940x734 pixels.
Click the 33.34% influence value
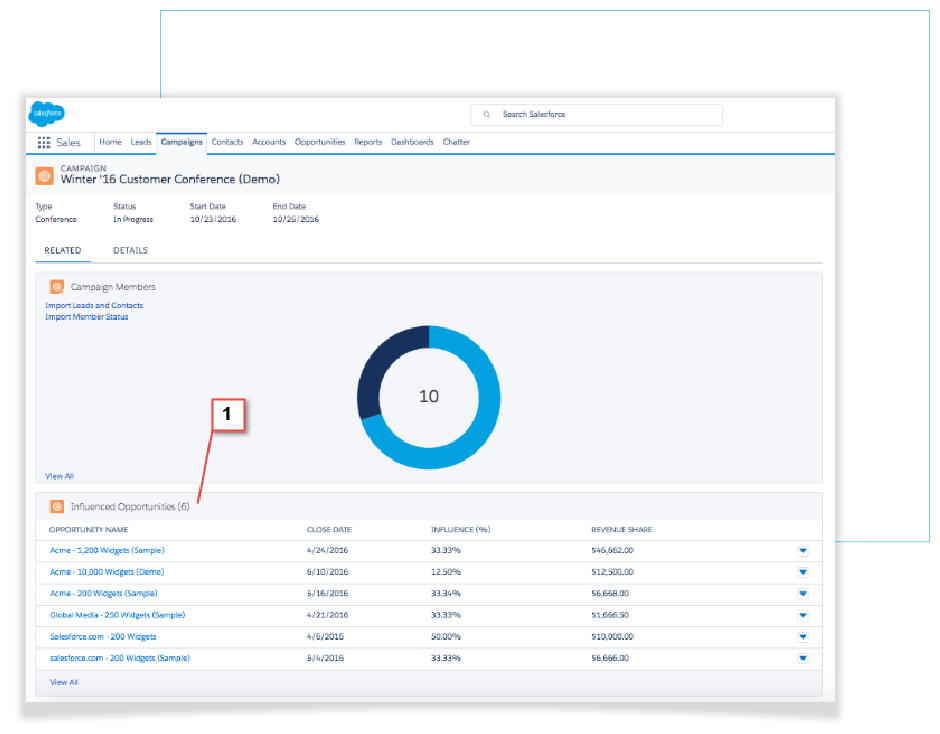click(x=446, y=594)
